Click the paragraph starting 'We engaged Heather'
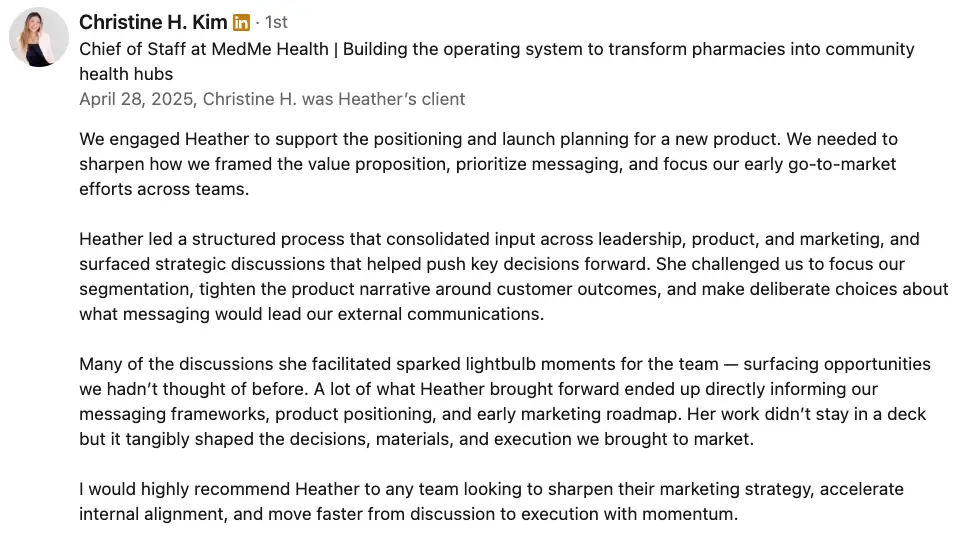 click(x=488, y=164)
